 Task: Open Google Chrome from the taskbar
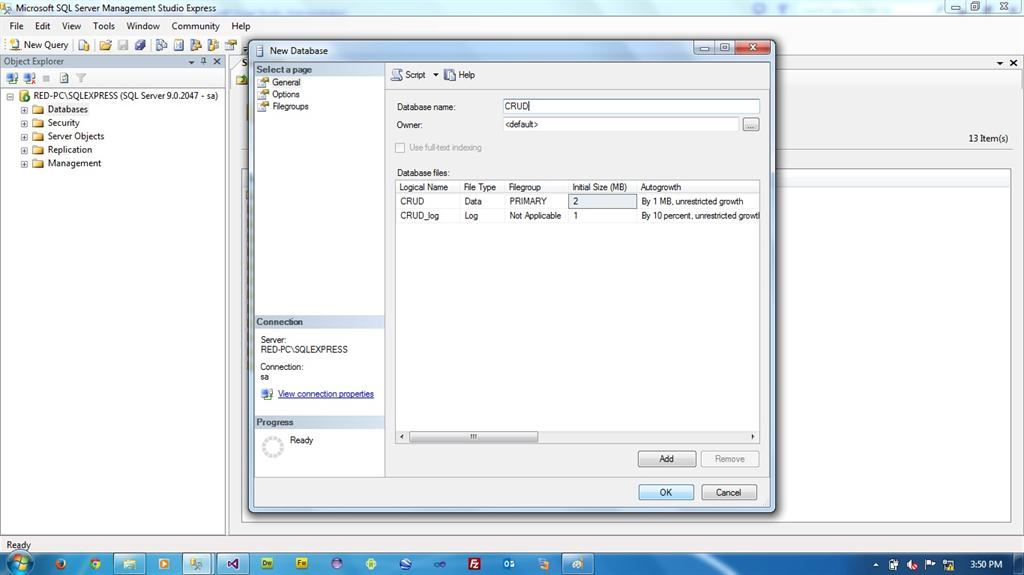(x=95, y=564)
